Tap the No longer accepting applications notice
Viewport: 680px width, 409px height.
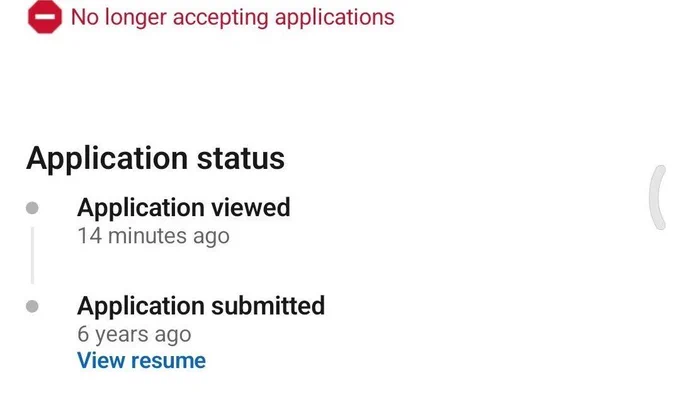coord(232,17)
